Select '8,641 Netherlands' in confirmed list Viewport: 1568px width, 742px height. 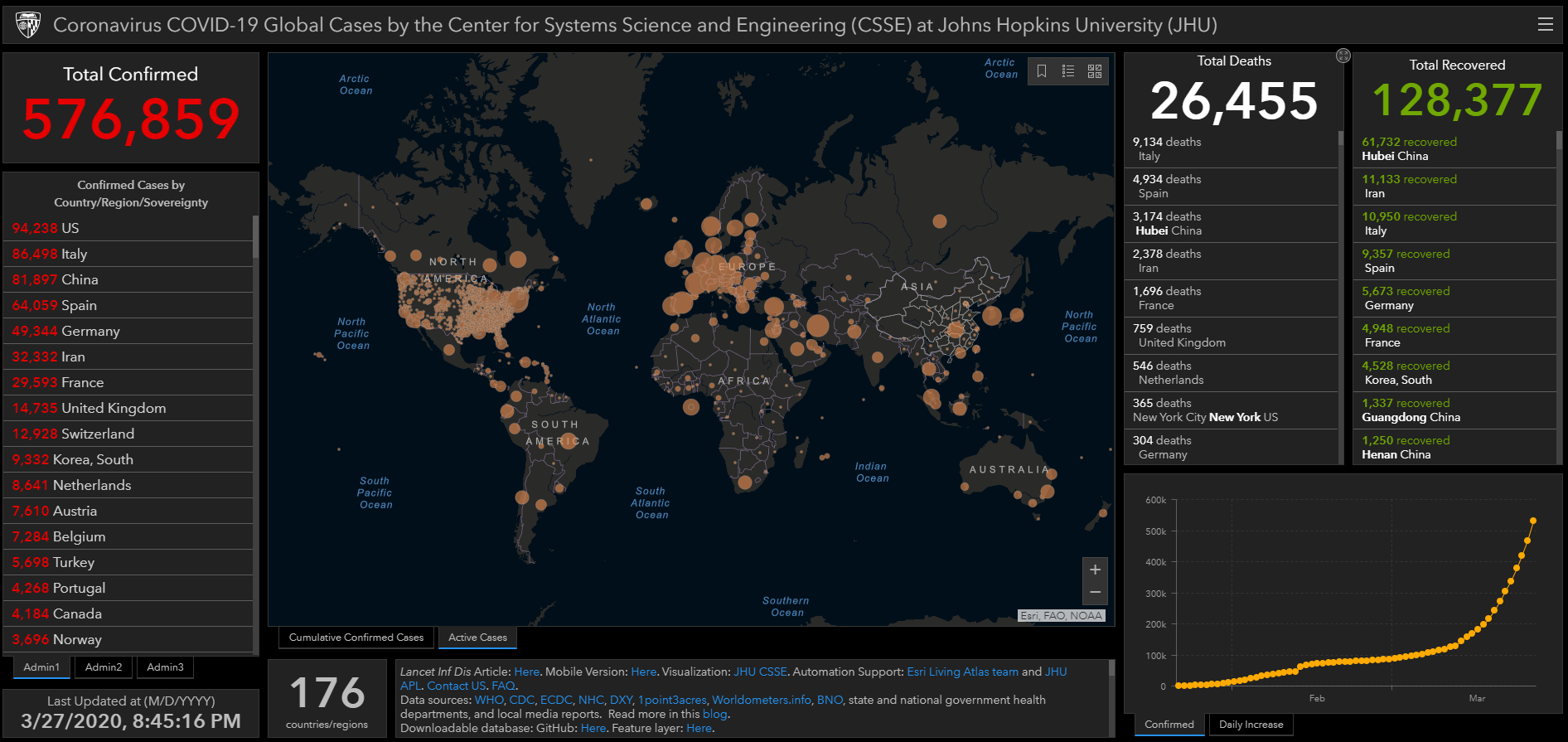tap(128, 485)
